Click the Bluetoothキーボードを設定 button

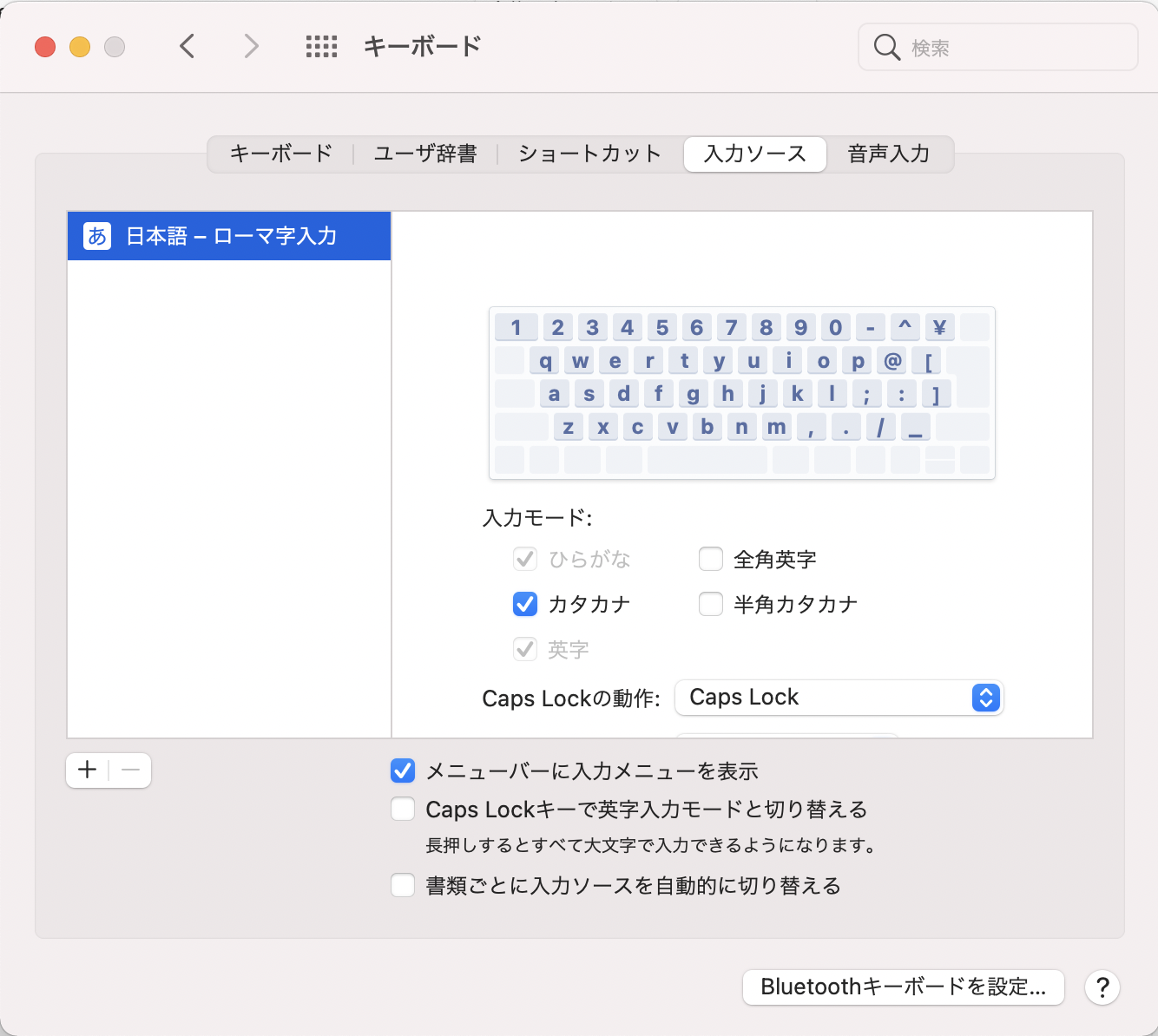tap(903, 987)
